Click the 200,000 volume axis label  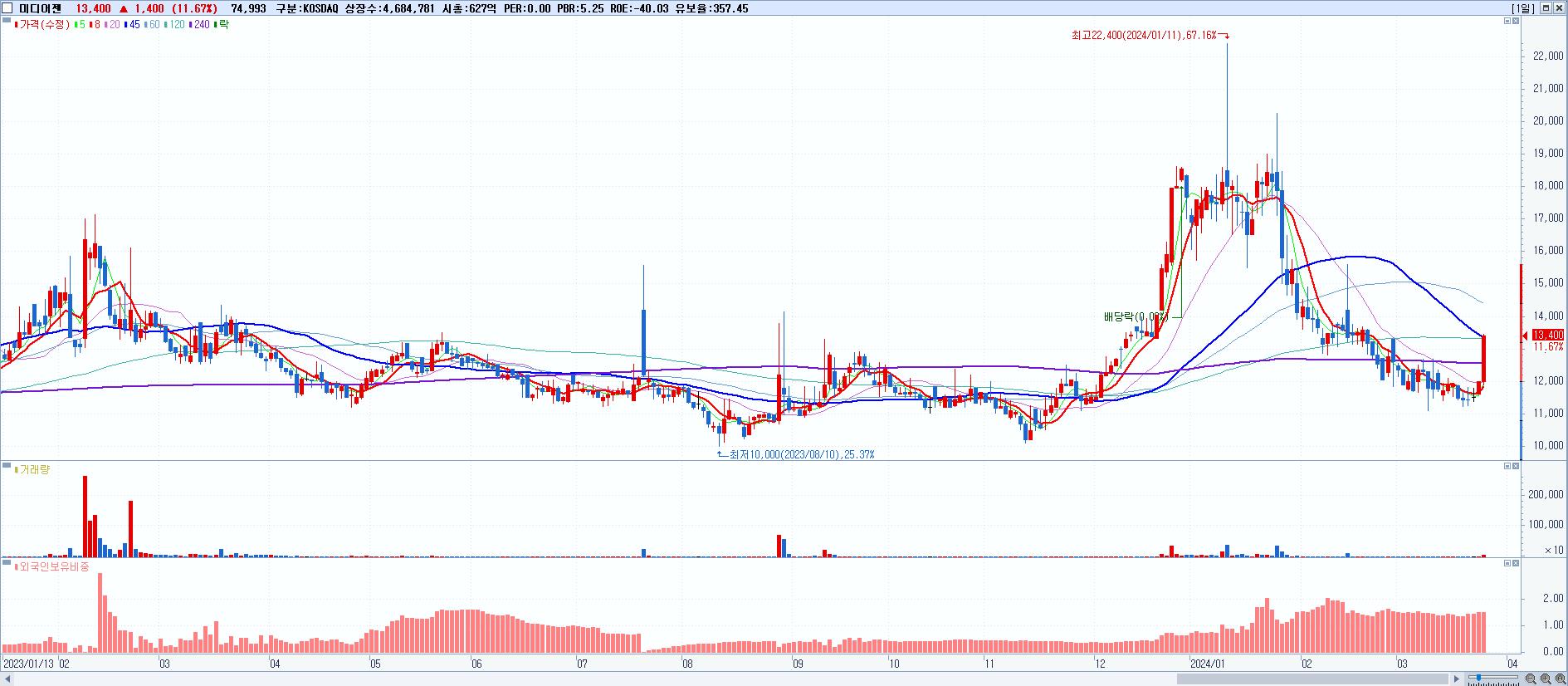click(x=1546, y=494)
